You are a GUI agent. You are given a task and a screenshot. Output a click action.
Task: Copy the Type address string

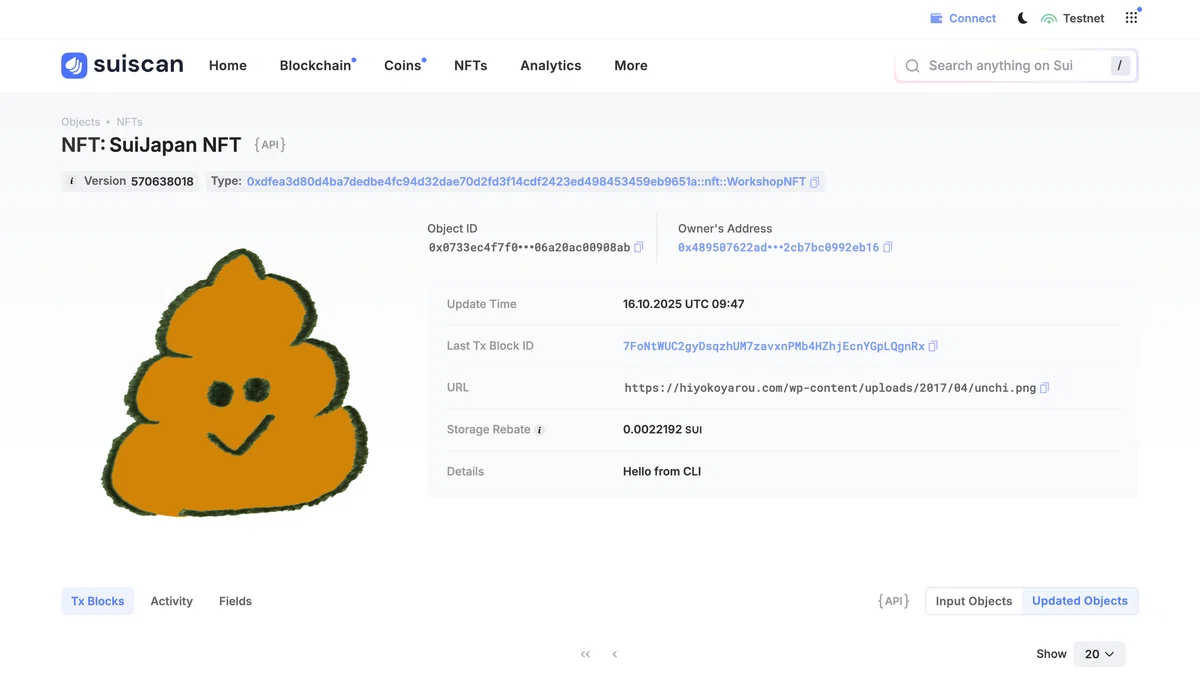pos(814,182)
